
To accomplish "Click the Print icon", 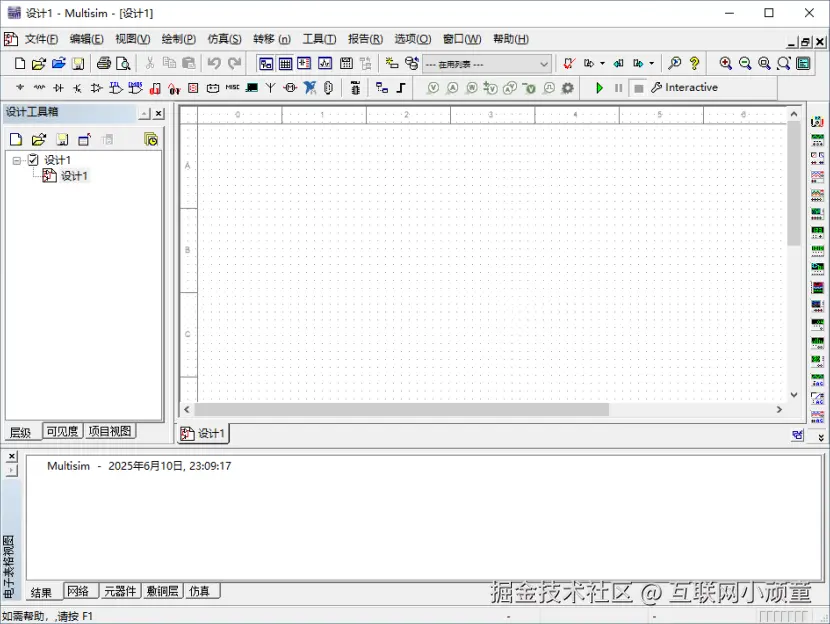I will [x=104, y=64].
